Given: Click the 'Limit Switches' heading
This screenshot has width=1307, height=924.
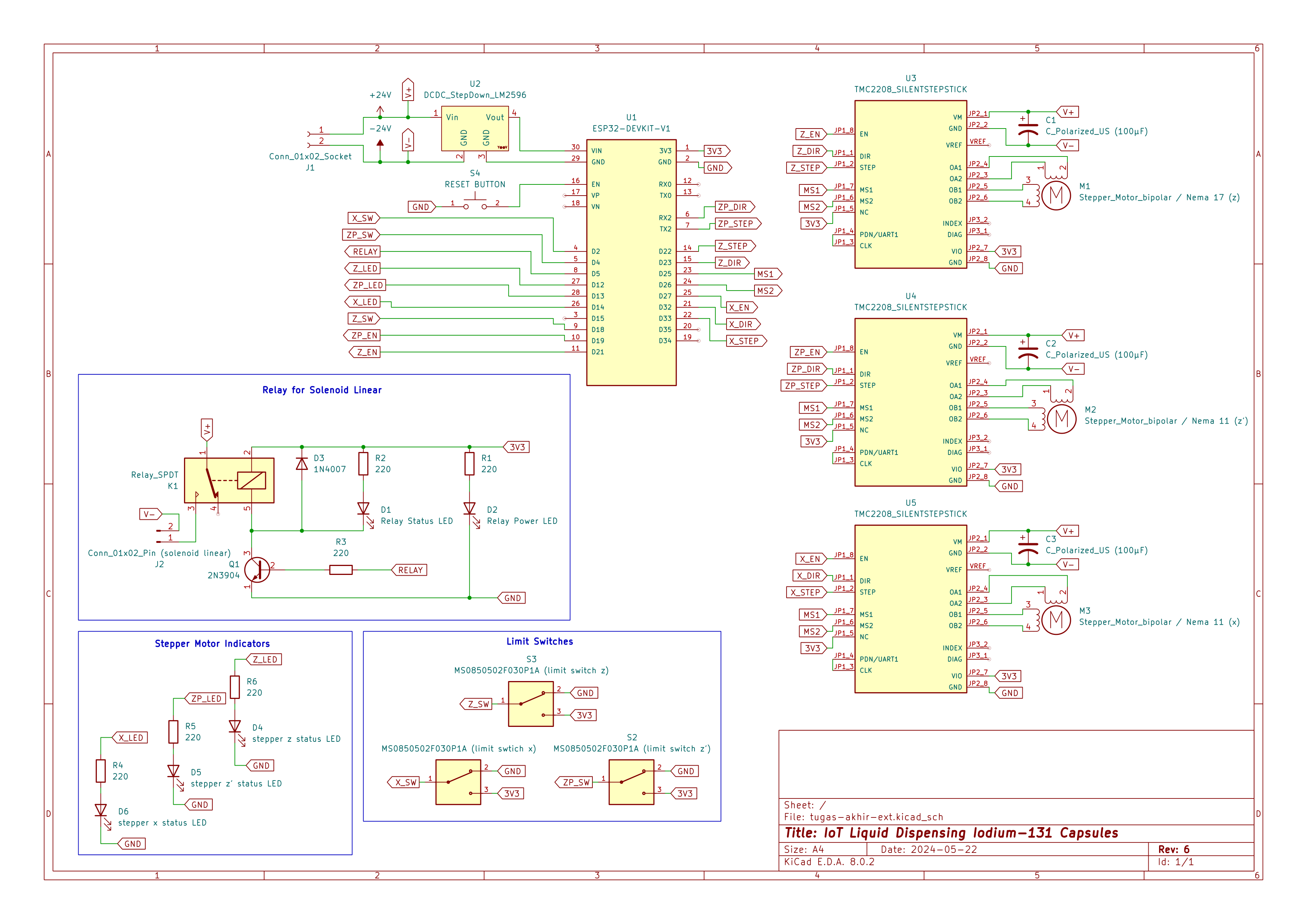Looking at the screenshot, I should coord(539,641).
